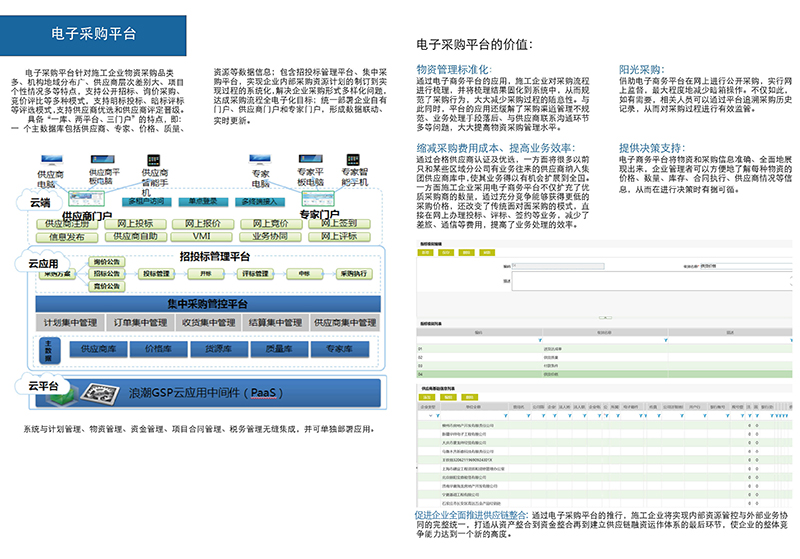Collapse the form panel using splitter handle
The width and height of the screenshot is (800, 559).
[x=603, y=316]
